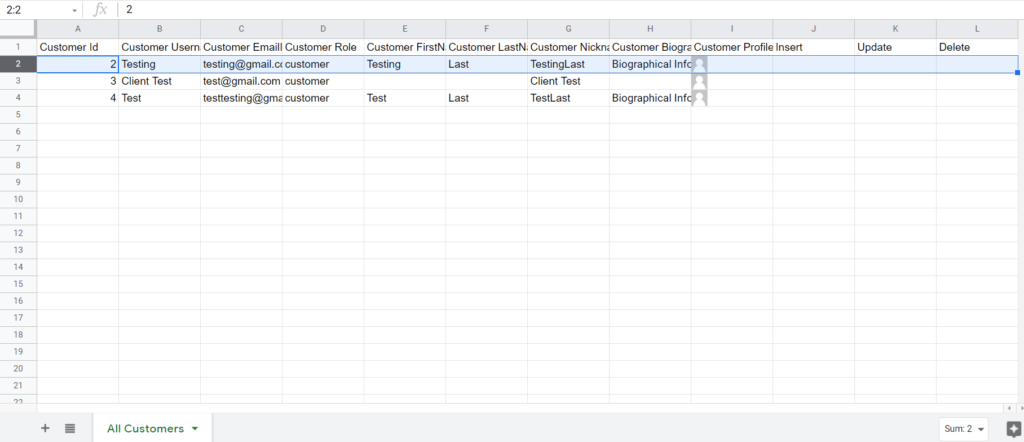1024x442 pixels.
Task: Click the Customer Role header cell
Action: [x=323, y=47]
